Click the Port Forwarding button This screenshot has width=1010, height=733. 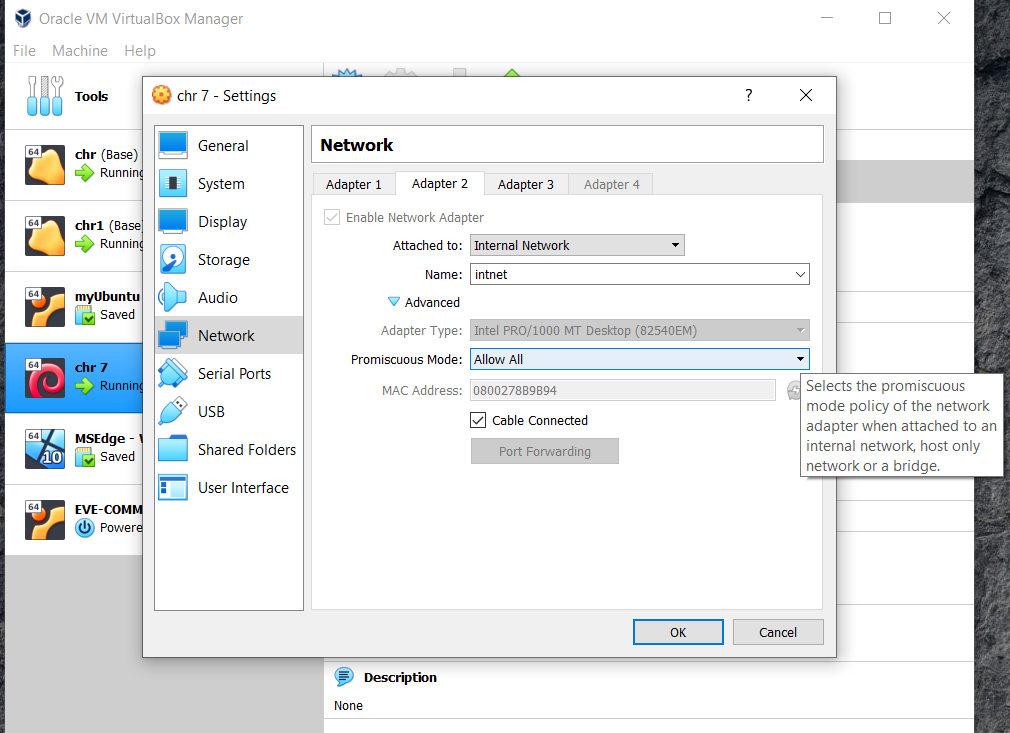pyautogui.click(x=544, y=451)
